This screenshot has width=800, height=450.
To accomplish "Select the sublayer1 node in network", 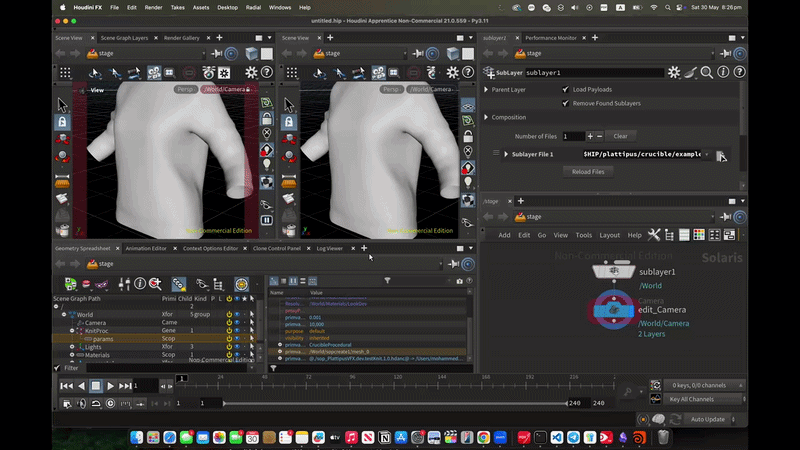I will click(614, 270).
